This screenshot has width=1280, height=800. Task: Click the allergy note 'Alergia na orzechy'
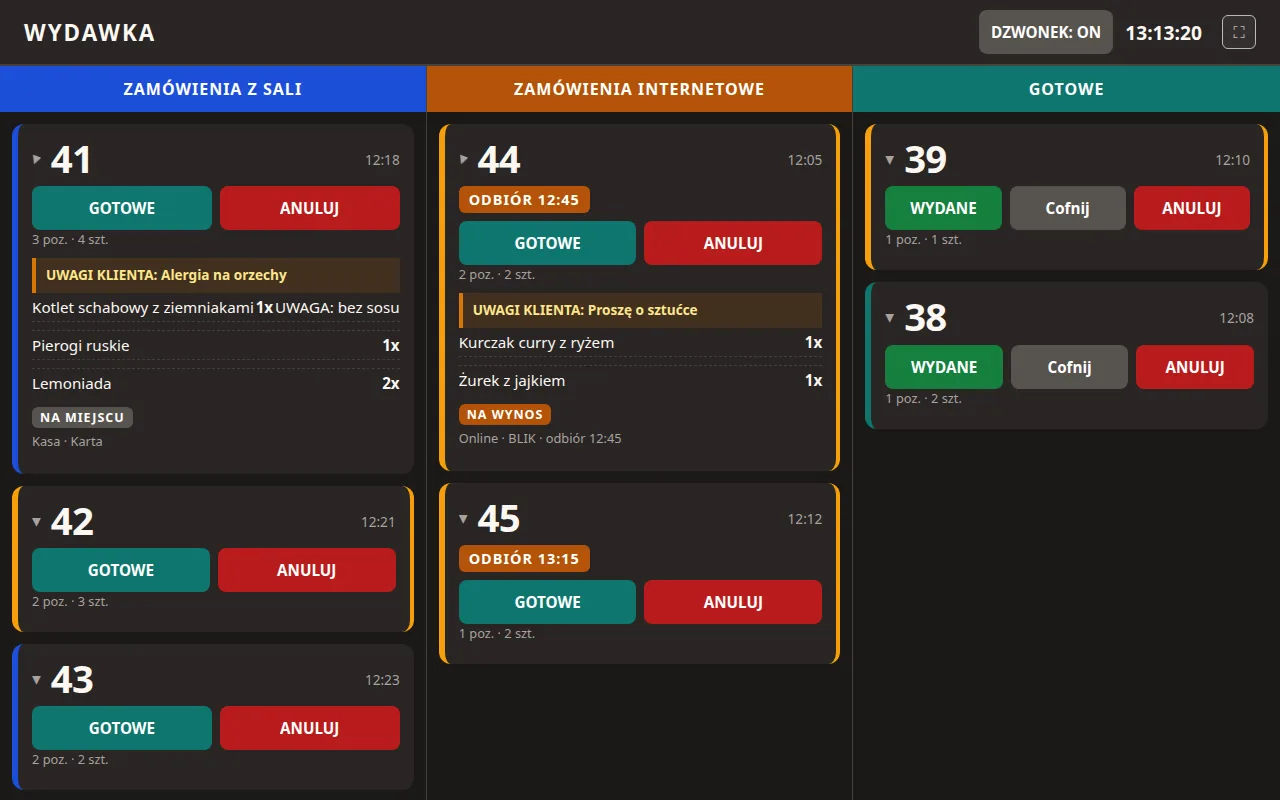pos(216,275)
